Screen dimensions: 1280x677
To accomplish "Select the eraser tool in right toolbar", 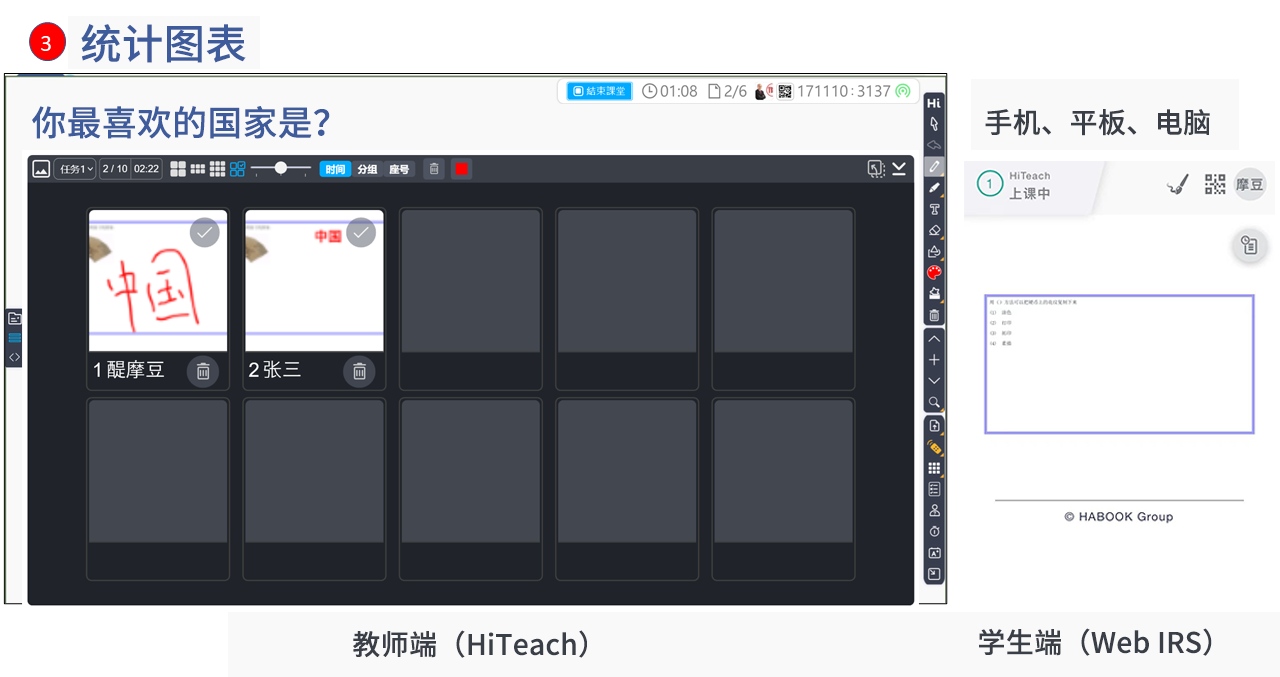I will pyautogui.click(x=934, y=230).
